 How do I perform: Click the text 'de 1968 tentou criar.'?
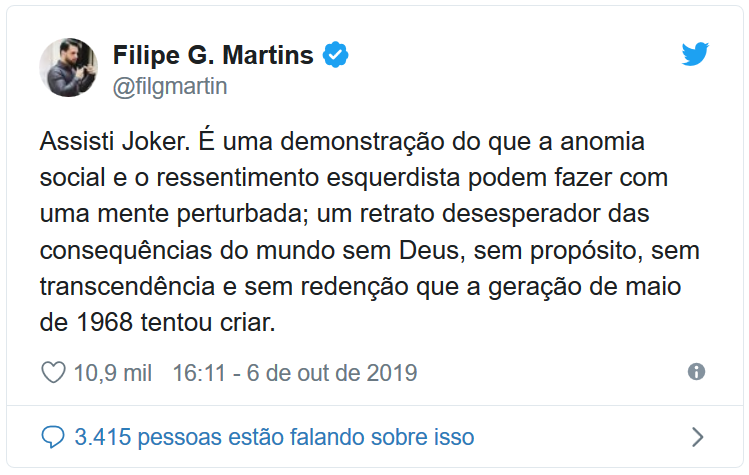(158, 323)
